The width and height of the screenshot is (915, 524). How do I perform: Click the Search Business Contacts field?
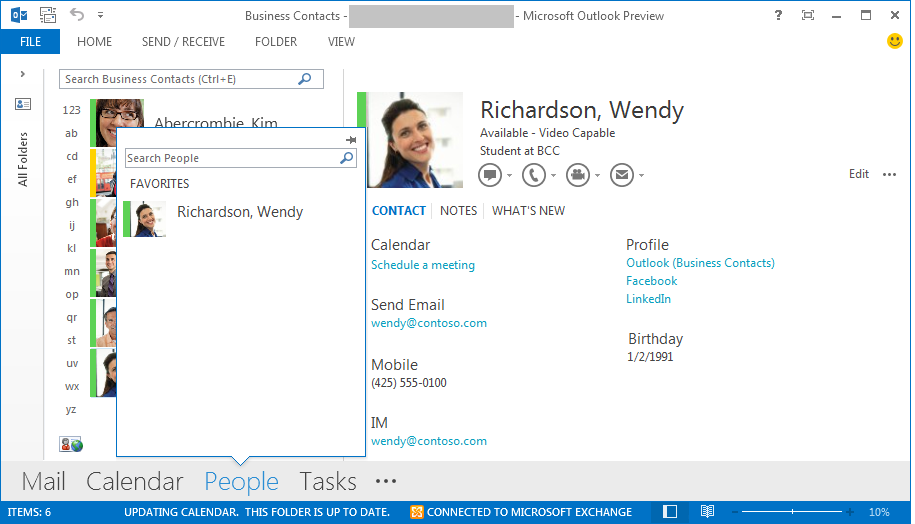click(x=180, y=79)
